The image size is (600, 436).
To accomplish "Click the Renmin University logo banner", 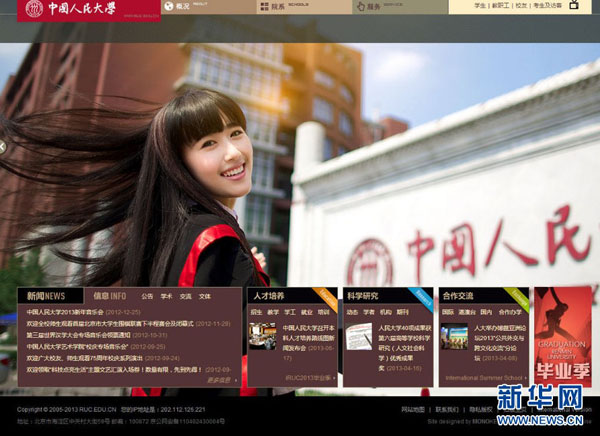I will [x=89, y=10].
